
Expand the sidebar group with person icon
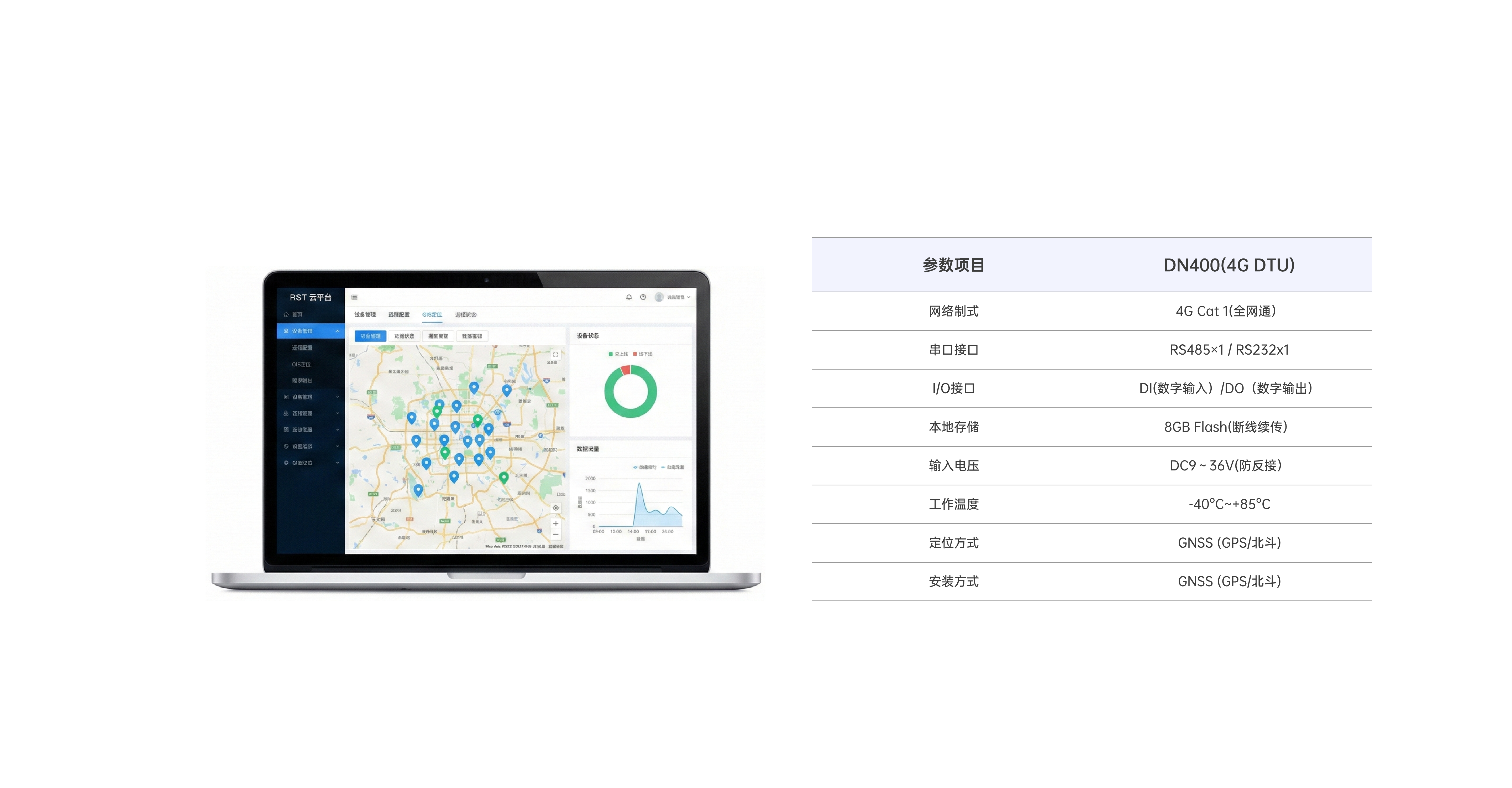coord(311,413)
